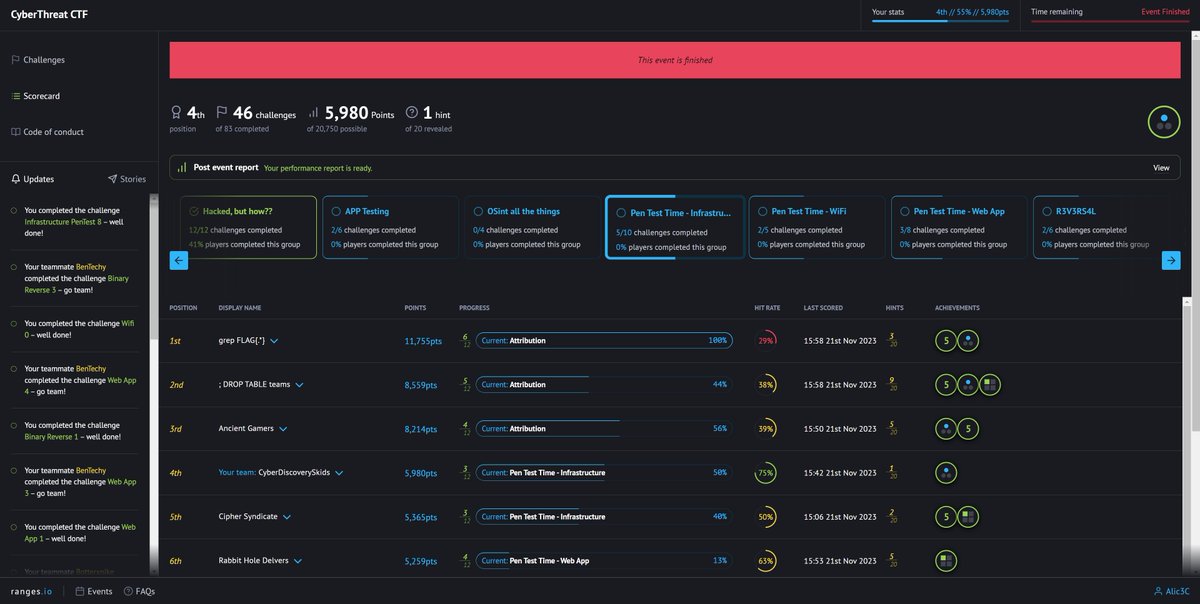Click the trophy position icon above 4th
1200x604 pixels.
tap(176, 112)
